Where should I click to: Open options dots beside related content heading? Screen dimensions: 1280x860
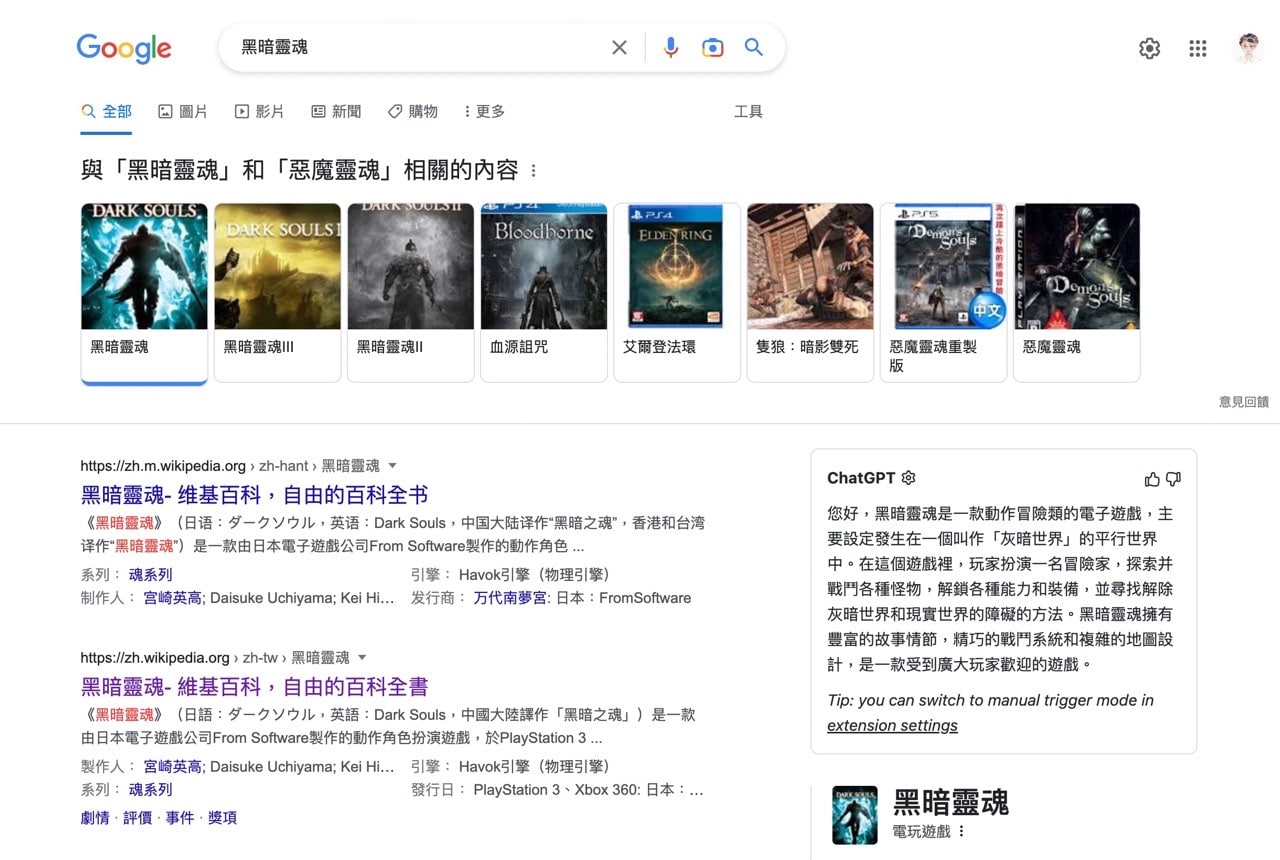pyautogui.click(x=534, y=171)
